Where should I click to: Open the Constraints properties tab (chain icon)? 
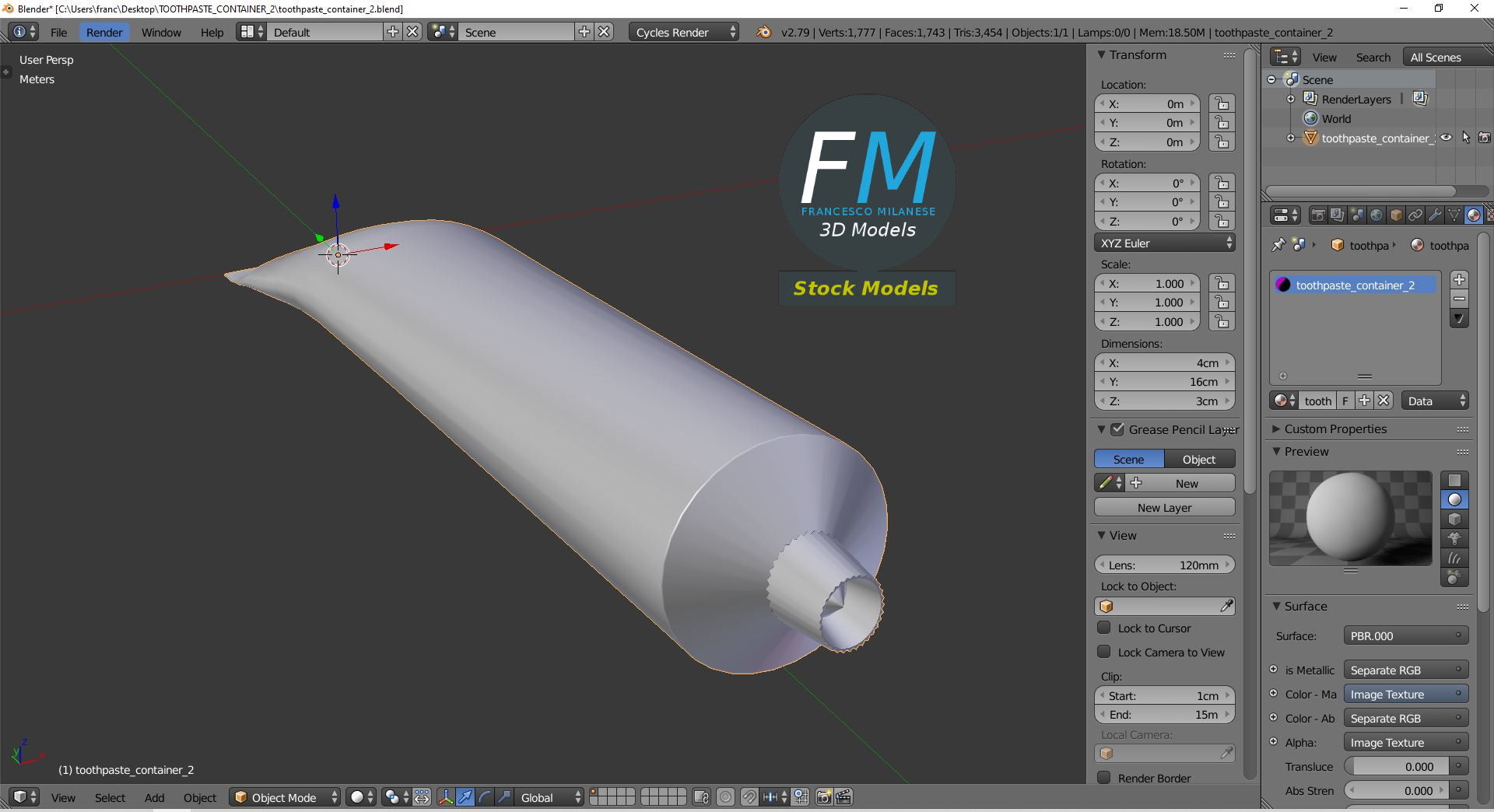1415,215
